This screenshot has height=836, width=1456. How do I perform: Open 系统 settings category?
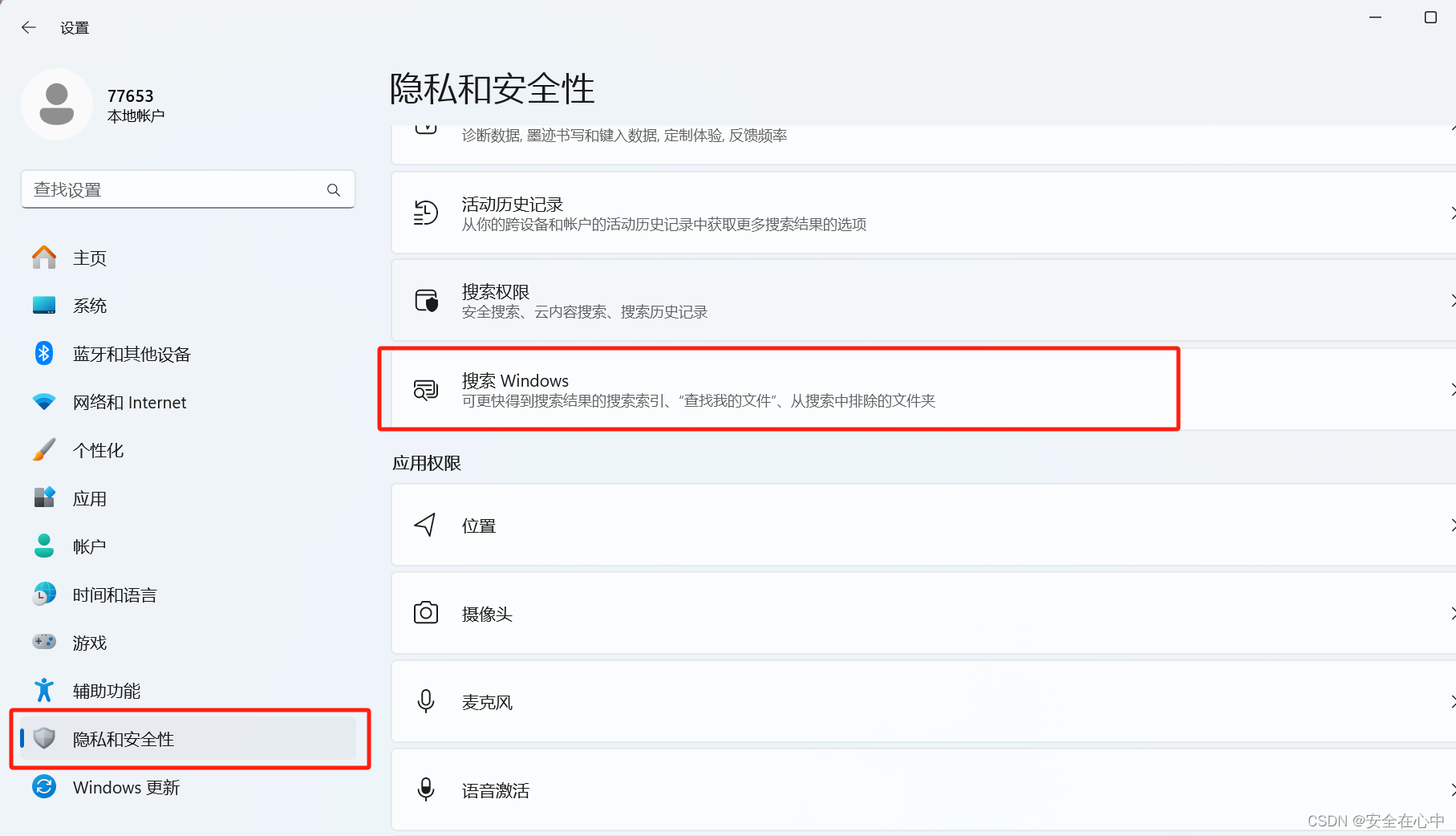tap(189, 306)
